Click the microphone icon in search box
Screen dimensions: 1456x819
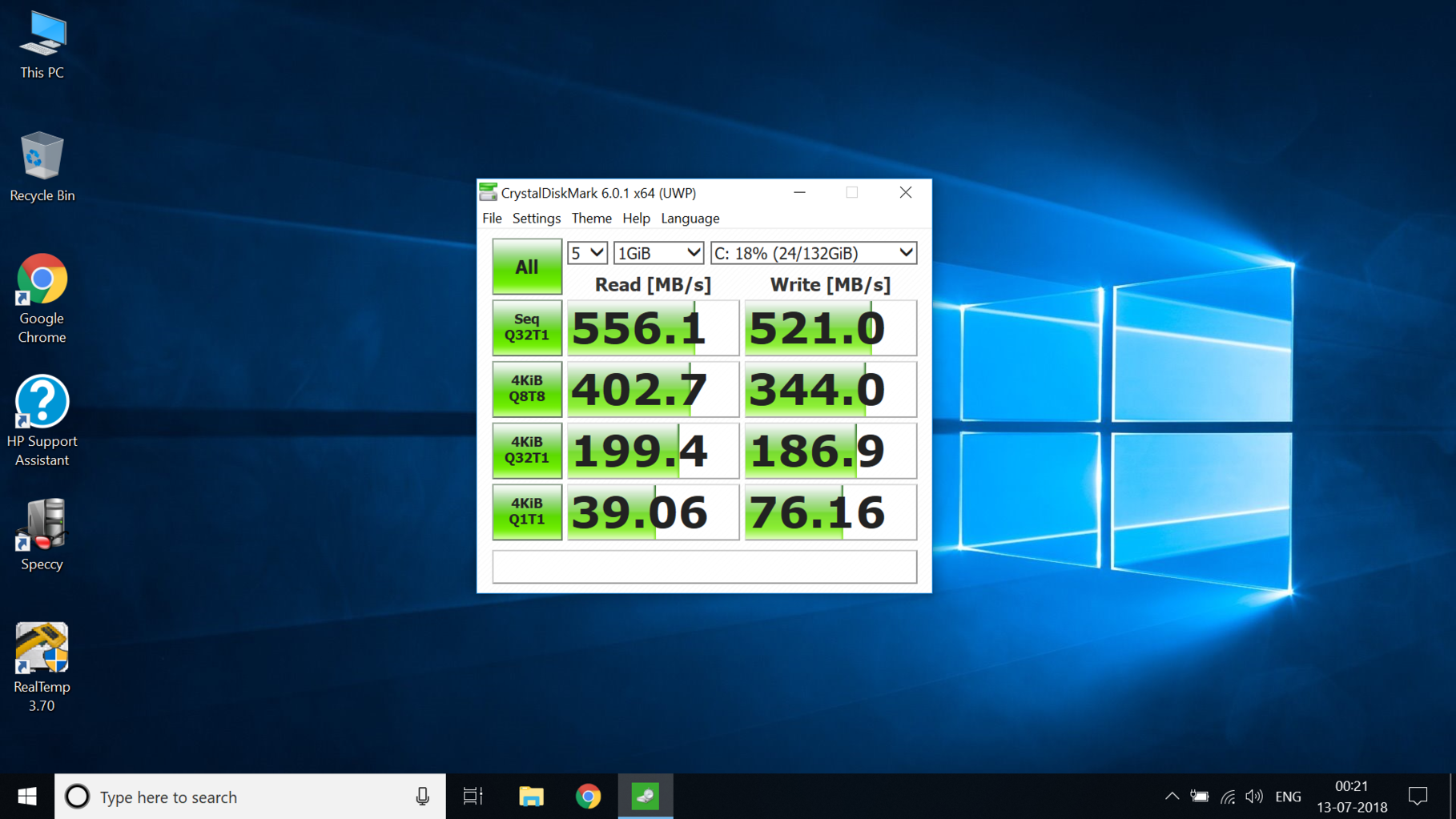pos(422,797)
